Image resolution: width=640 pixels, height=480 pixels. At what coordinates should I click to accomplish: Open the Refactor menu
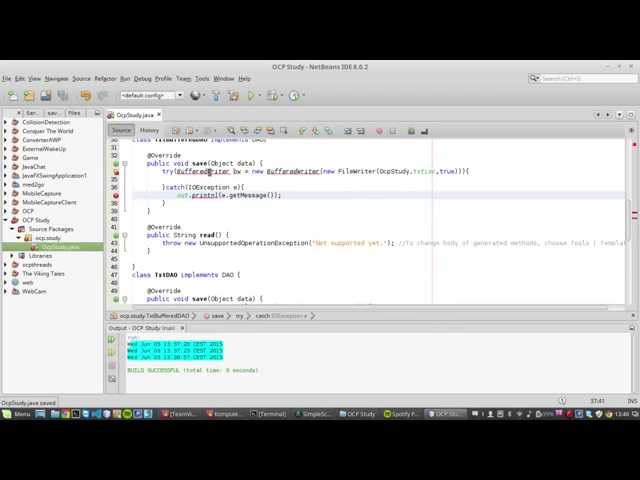tap(105, 78)
